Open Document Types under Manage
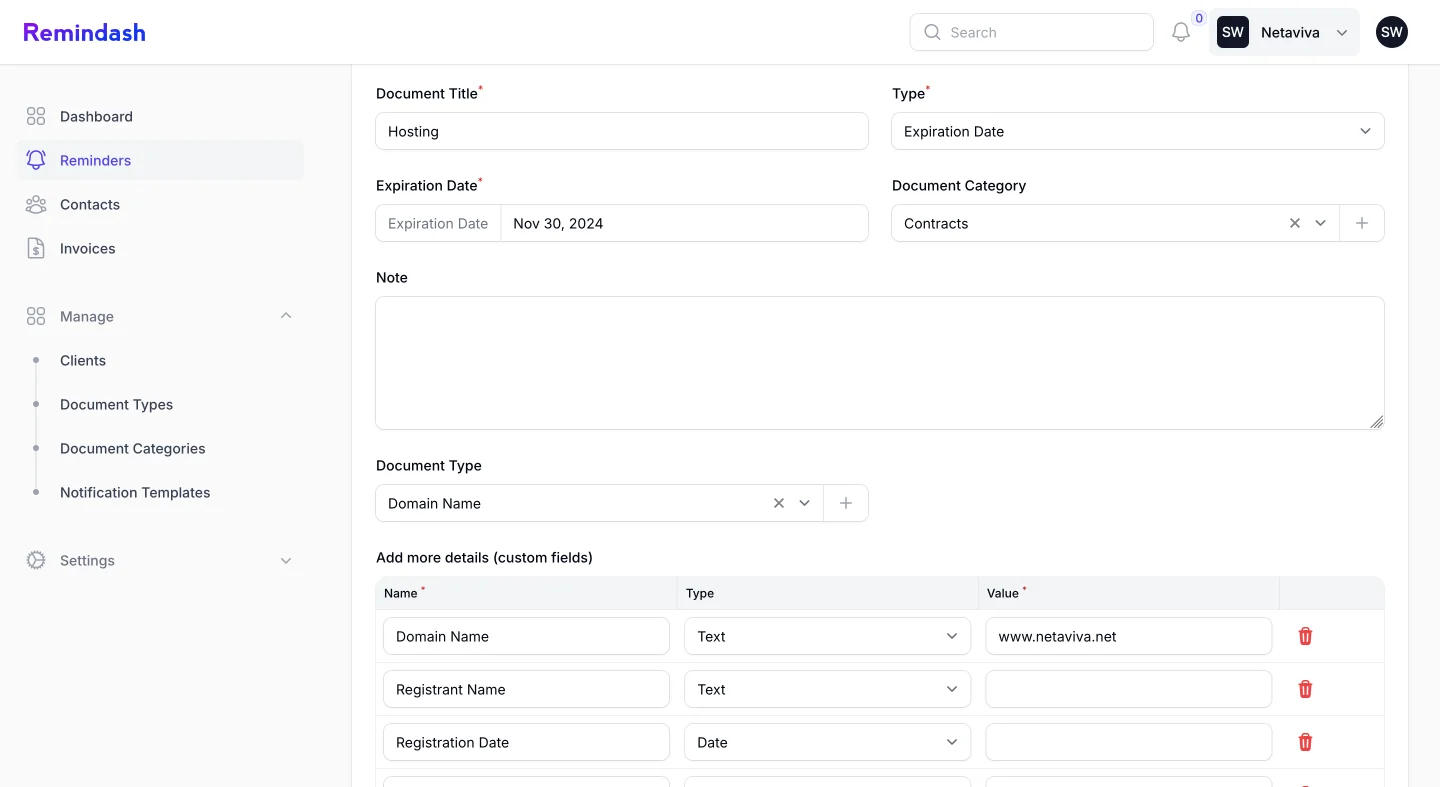This screenshot has height=787, width=1440. pyautogui.click(x=116, y=404)
